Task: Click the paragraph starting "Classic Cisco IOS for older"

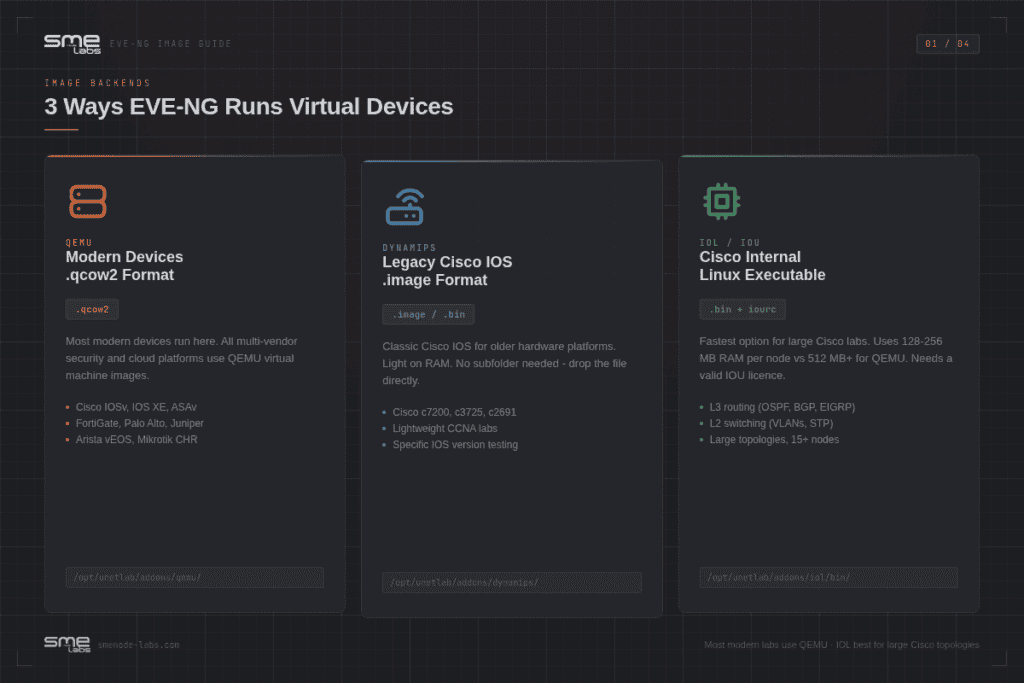Action: pyautogui.click(x=504, y=363)
